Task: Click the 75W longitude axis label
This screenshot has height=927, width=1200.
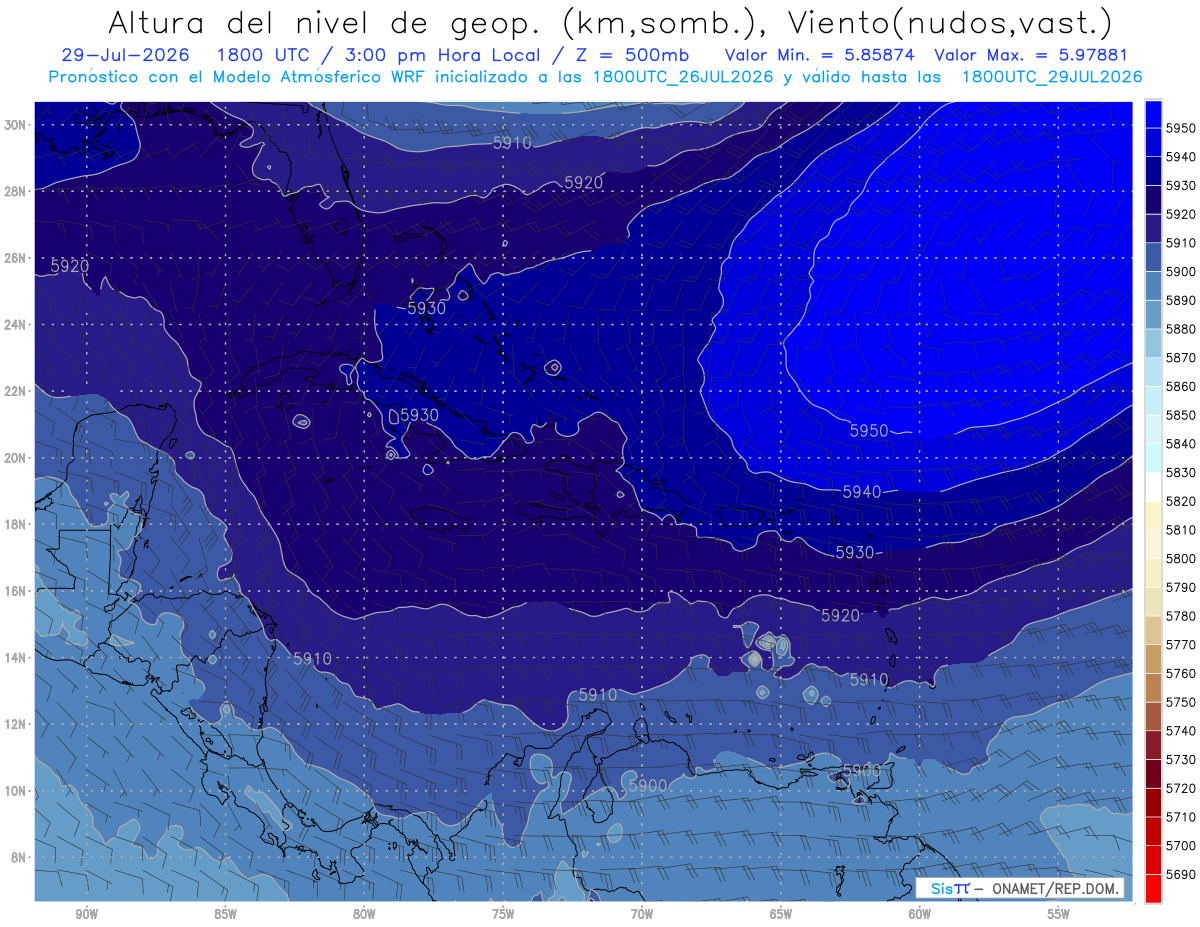Action: coord(503,913)
